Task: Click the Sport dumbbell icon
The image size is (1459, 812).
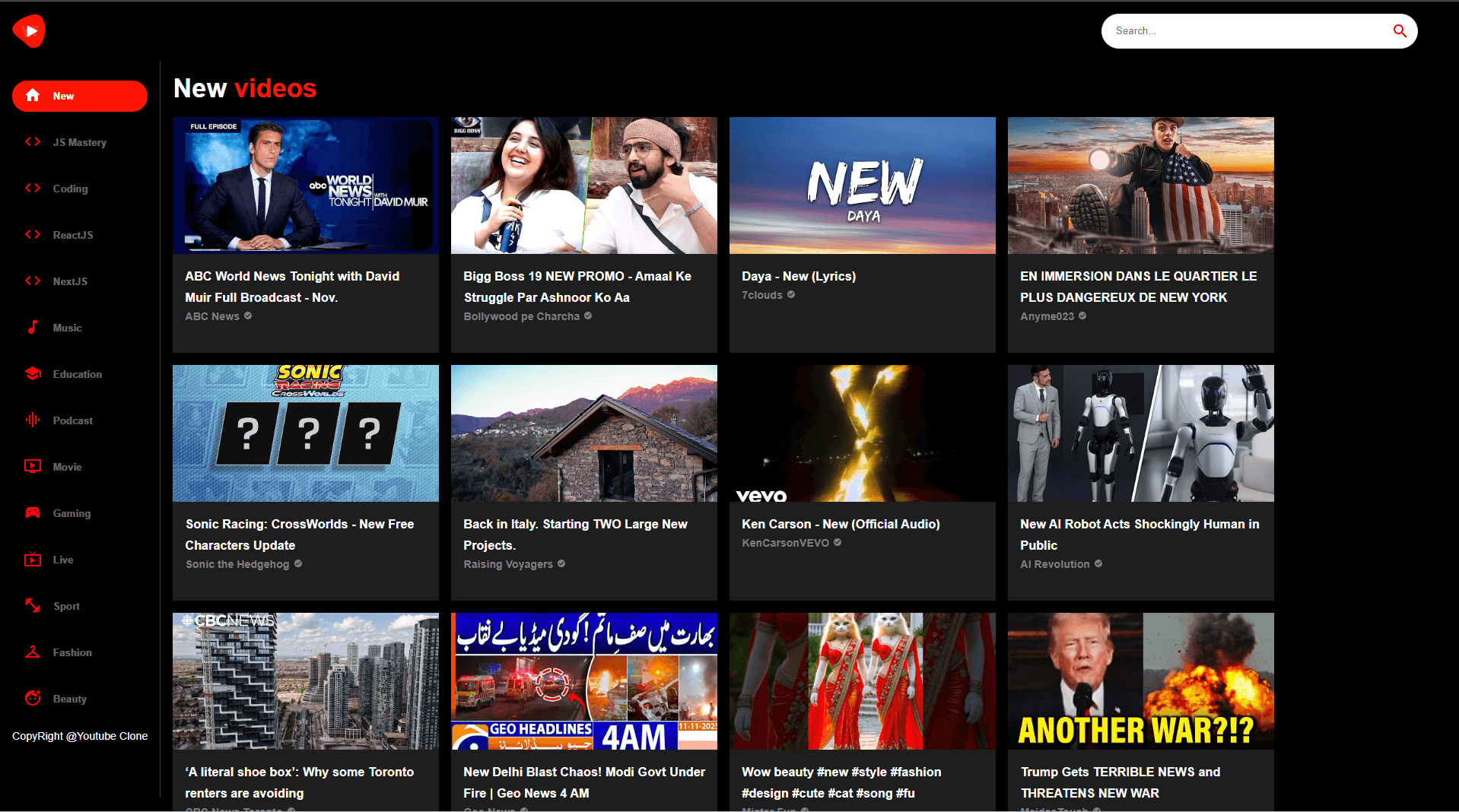Action: pos(33,606)
